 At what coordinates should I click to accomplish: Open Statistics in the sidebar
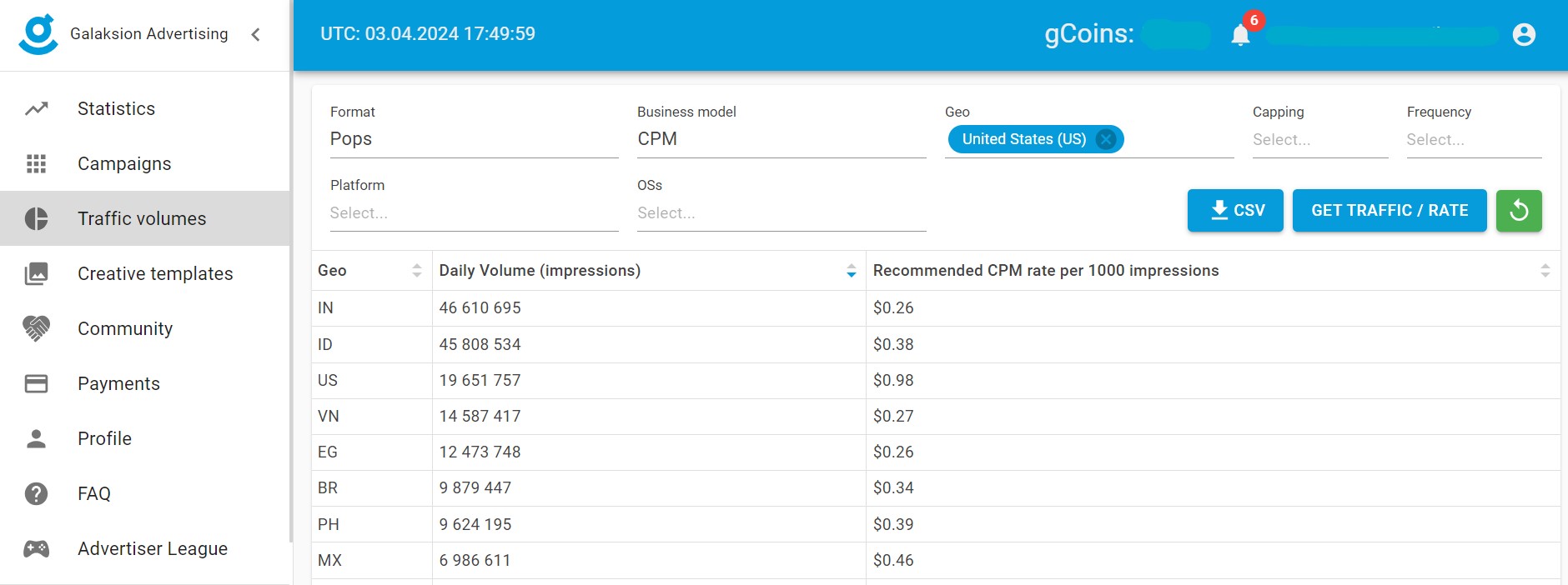pyautogui.click(x=145, y=108)
